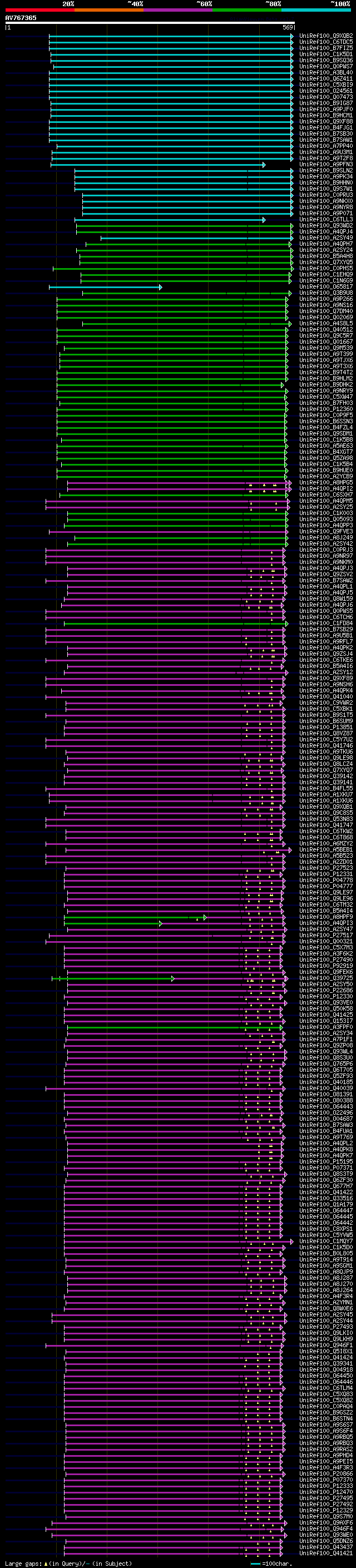Image resolution: width=356 pixels, height=1568 pixels.
Task: Click the red 20% identity legend segment
Action: coord(39,10)
